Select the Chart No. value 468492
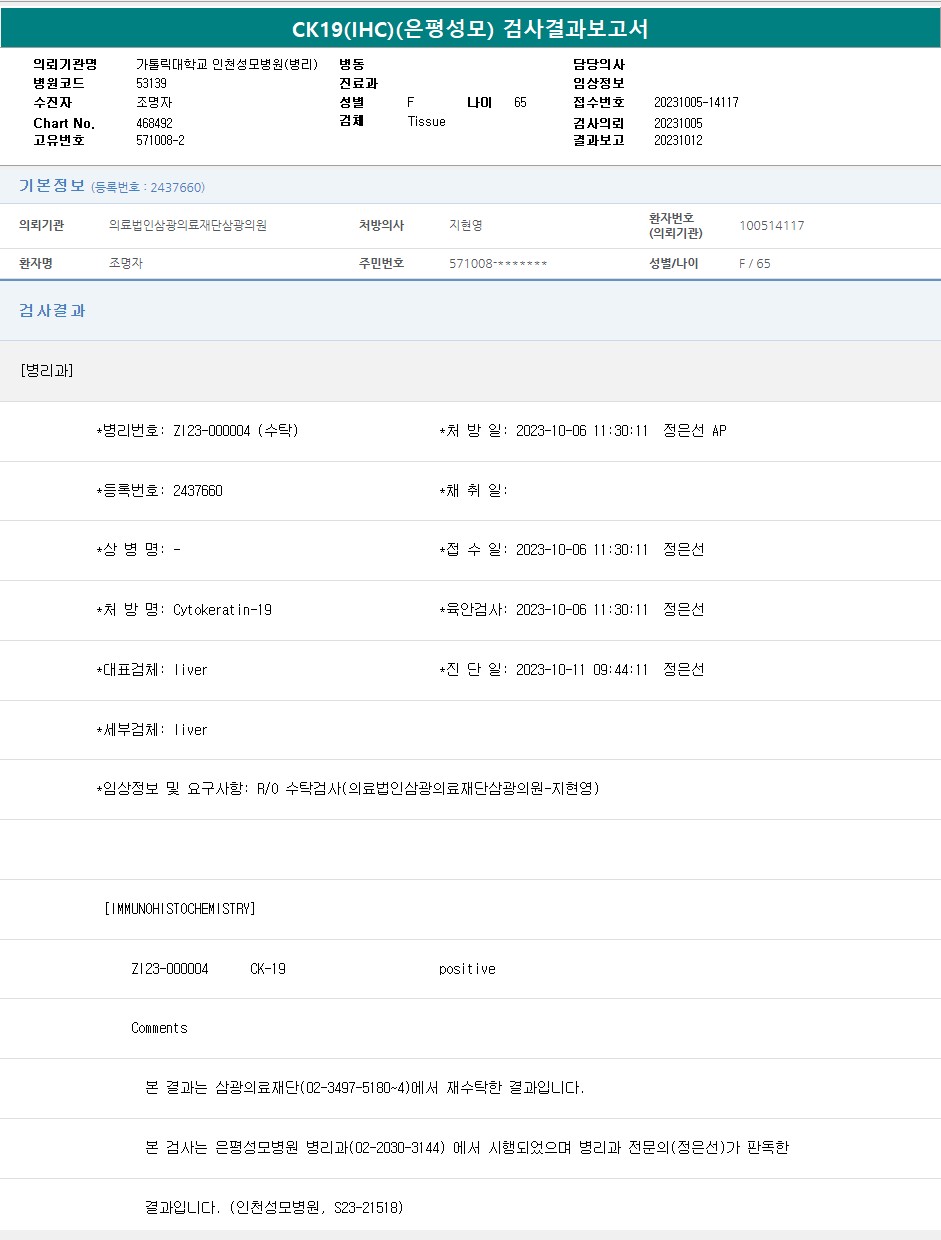 [x=154, y=123]
